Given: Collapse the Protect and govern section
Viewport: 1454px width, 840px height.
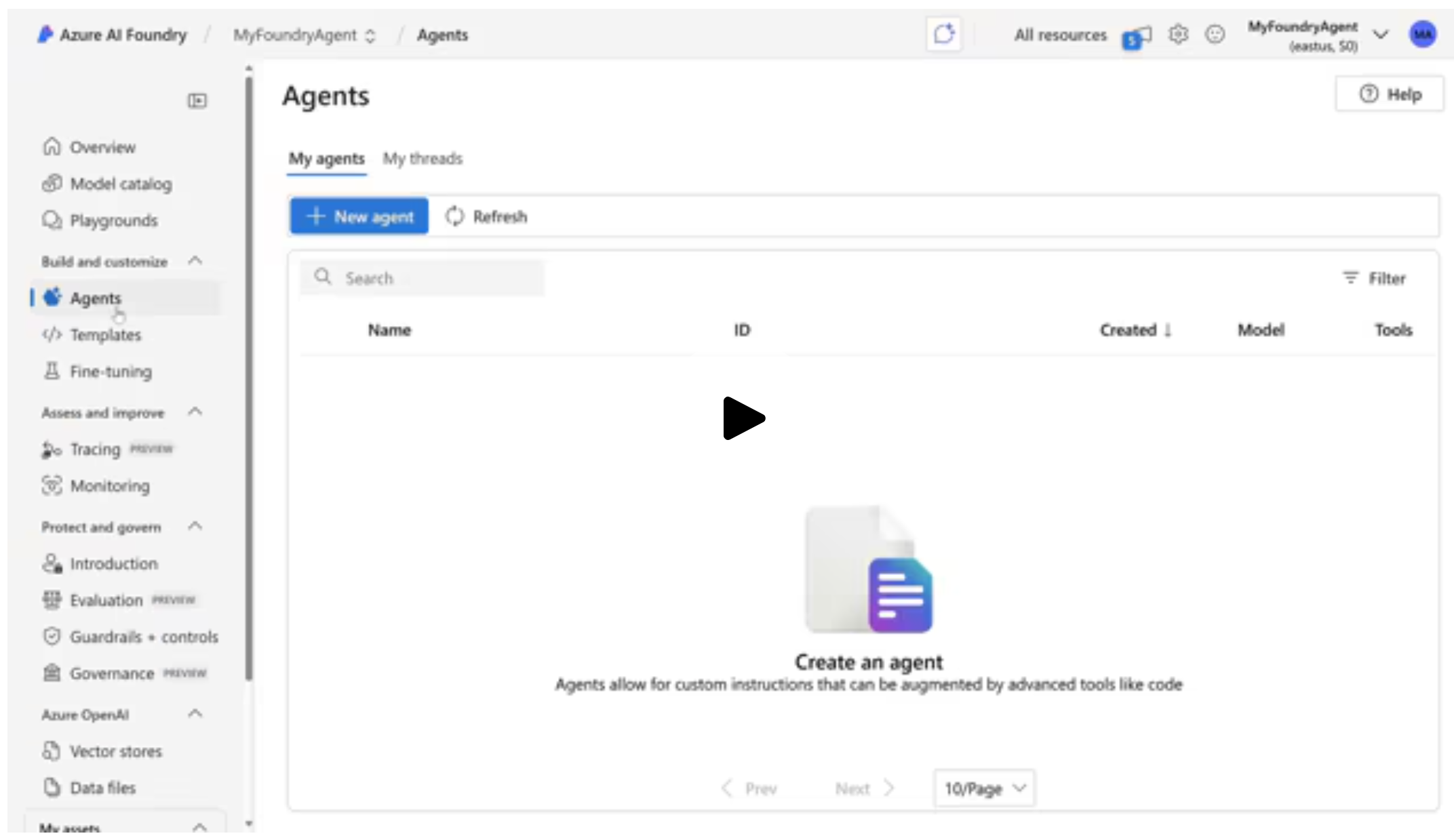Looking at the screenshot, I should pos(195,527).
